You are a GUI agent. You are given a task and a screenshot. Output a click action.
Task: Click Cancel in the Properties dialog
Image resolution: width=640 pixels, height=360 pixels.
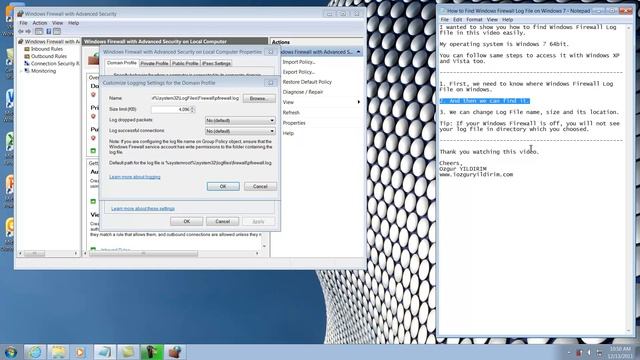tap(222, 221)
